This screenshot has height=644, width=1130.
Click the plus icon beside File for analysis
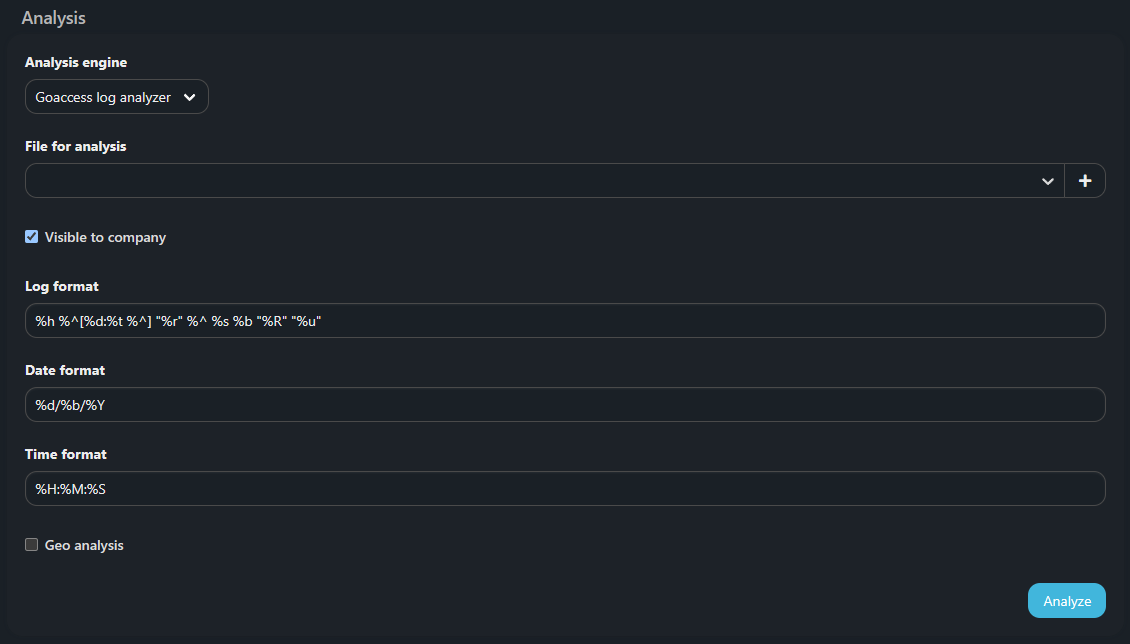pyautogui.click(x=1085, y=181)
